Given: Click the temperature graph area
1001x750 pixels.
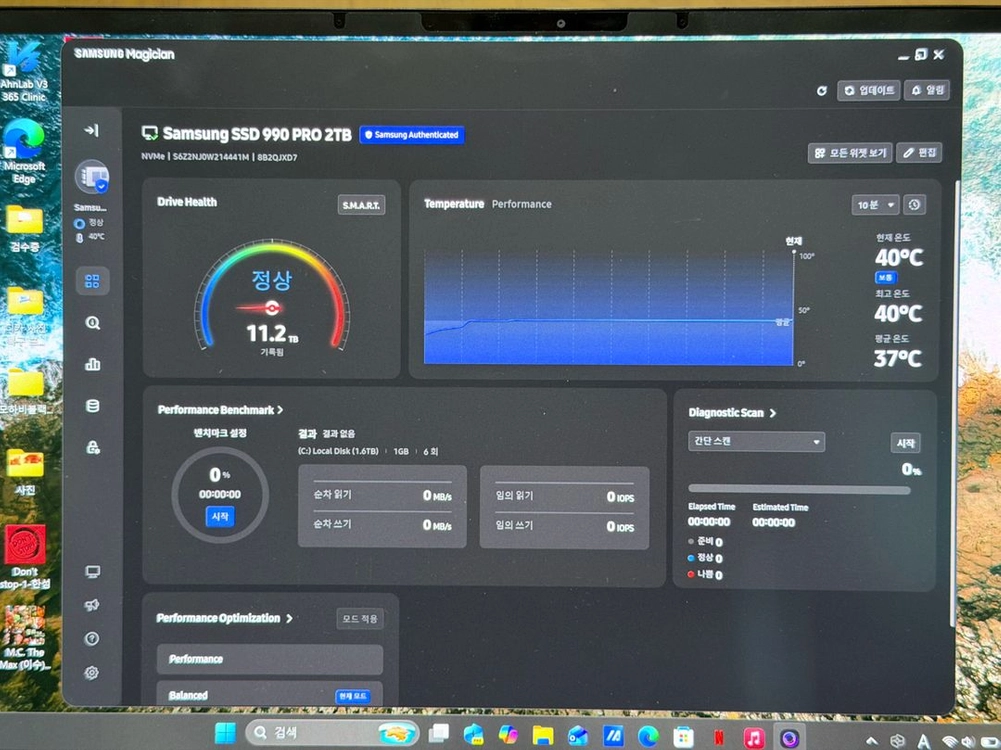Looking at the screenshot, I should (x=609, y=308).
